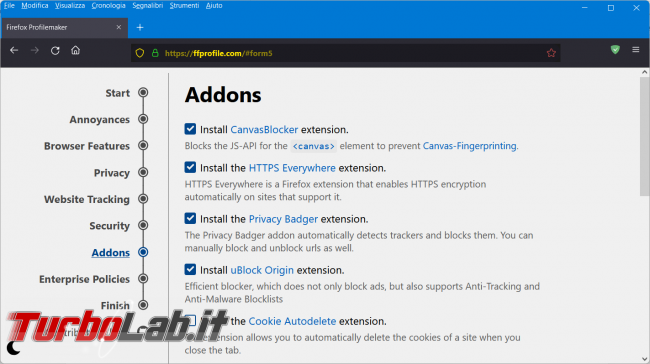Click the Addons sidebar link
This screenshot has width=650, height=364.
click(x=111, y=252)
